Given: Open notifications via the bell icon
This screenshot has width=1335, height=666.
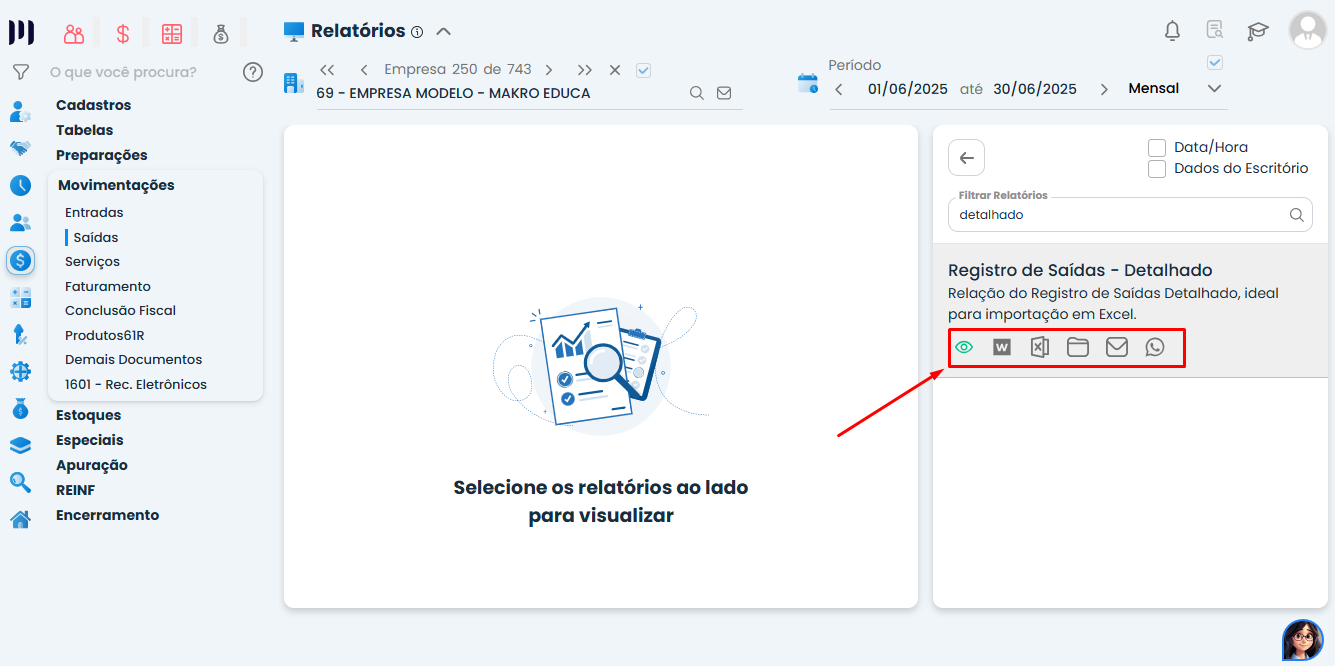Looking at the screenshot, I should [x=1171, y=31].
